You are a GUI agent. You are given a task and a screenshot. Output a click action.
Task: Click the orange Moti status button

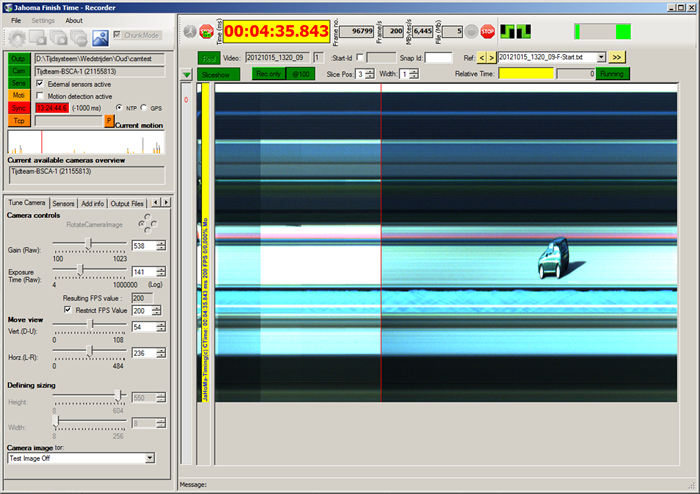tap(19, 95)
